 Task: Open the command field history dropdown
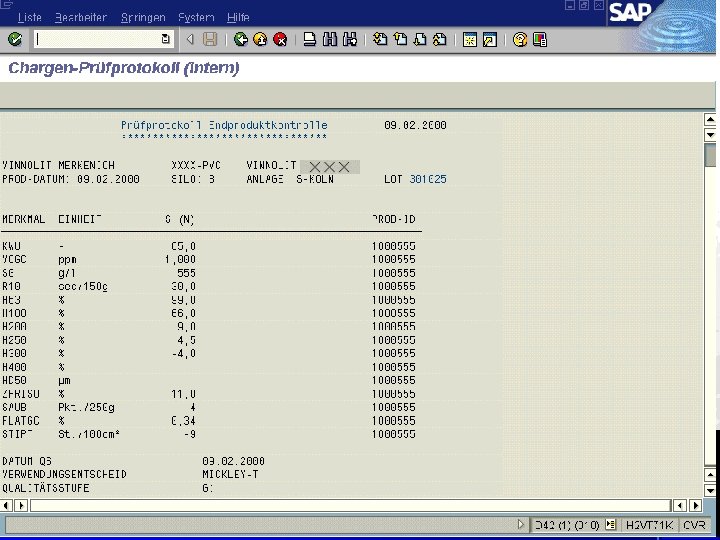166,39
